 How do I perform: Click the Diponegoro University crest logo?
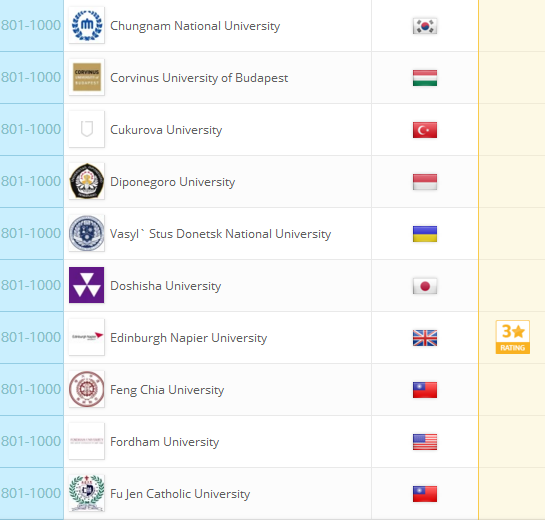click(x=87, y=181)
